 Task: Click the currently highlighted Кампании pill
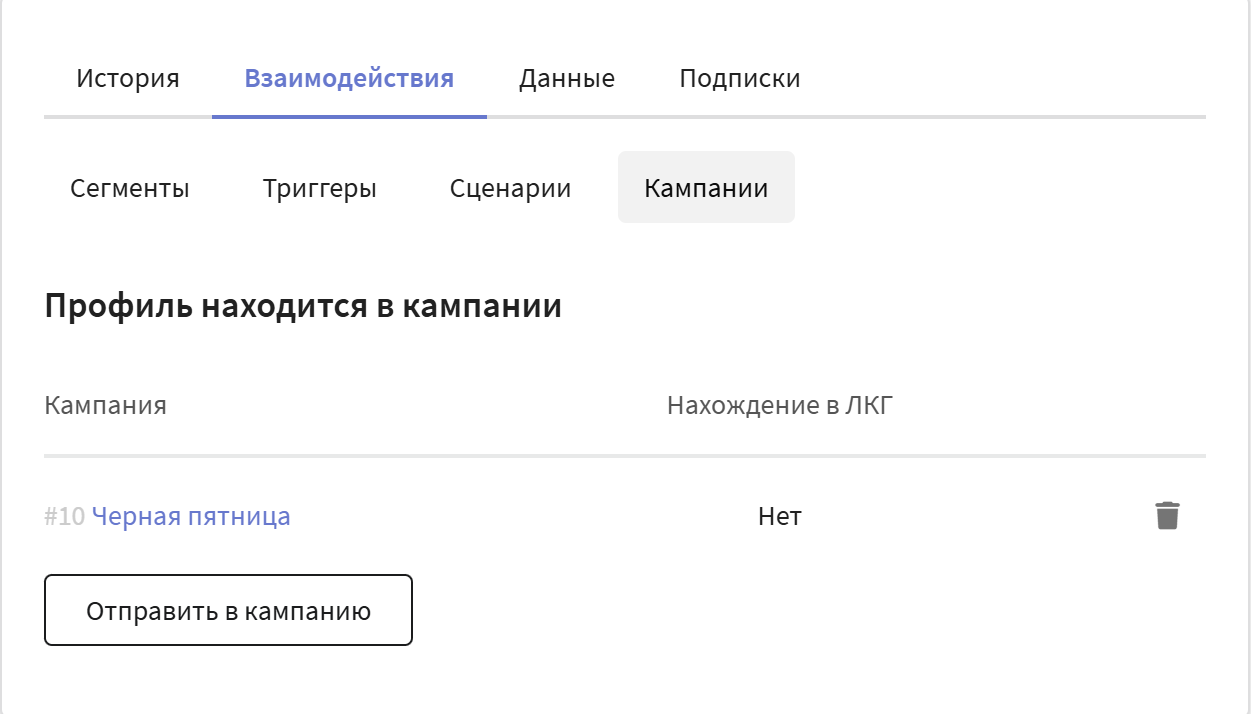(x=706, y=188)
